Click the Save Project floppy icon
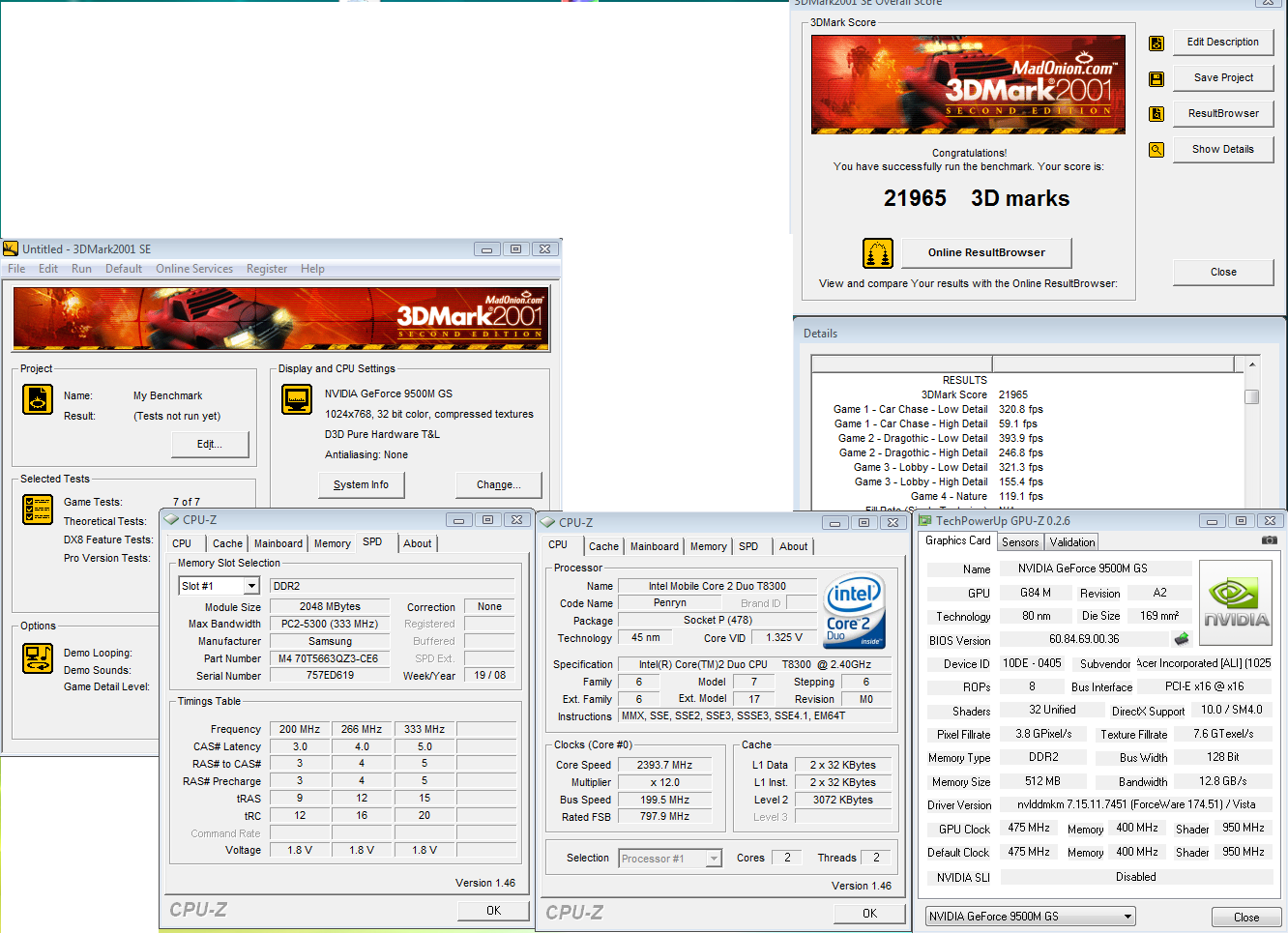The width and height of the screenshot is (1288, 933). 1156,78
